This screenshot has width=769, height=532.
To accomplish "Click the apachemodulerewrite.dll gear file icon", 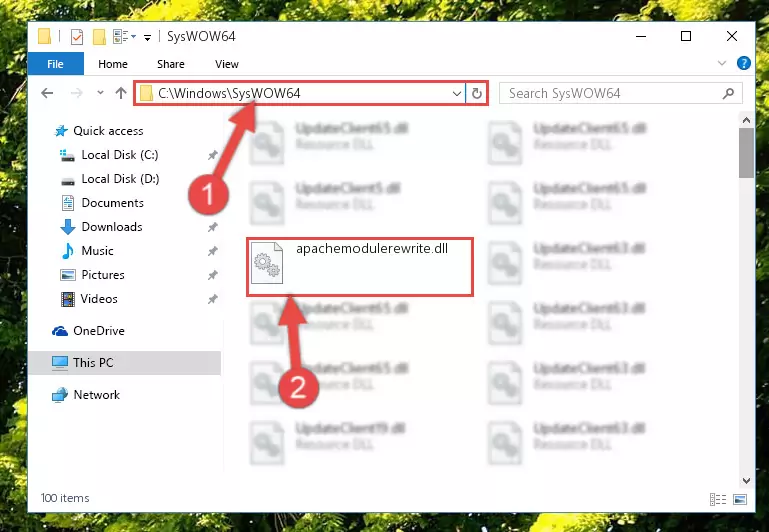I will (x=267, y=263).
